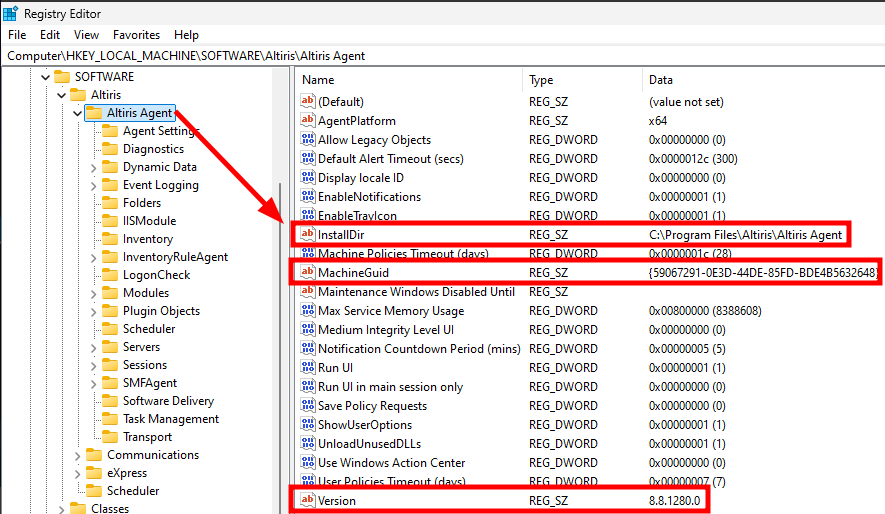Expand the Plugin Objects key
Viewport: 885px width, 514px height.
click(94, 311)
